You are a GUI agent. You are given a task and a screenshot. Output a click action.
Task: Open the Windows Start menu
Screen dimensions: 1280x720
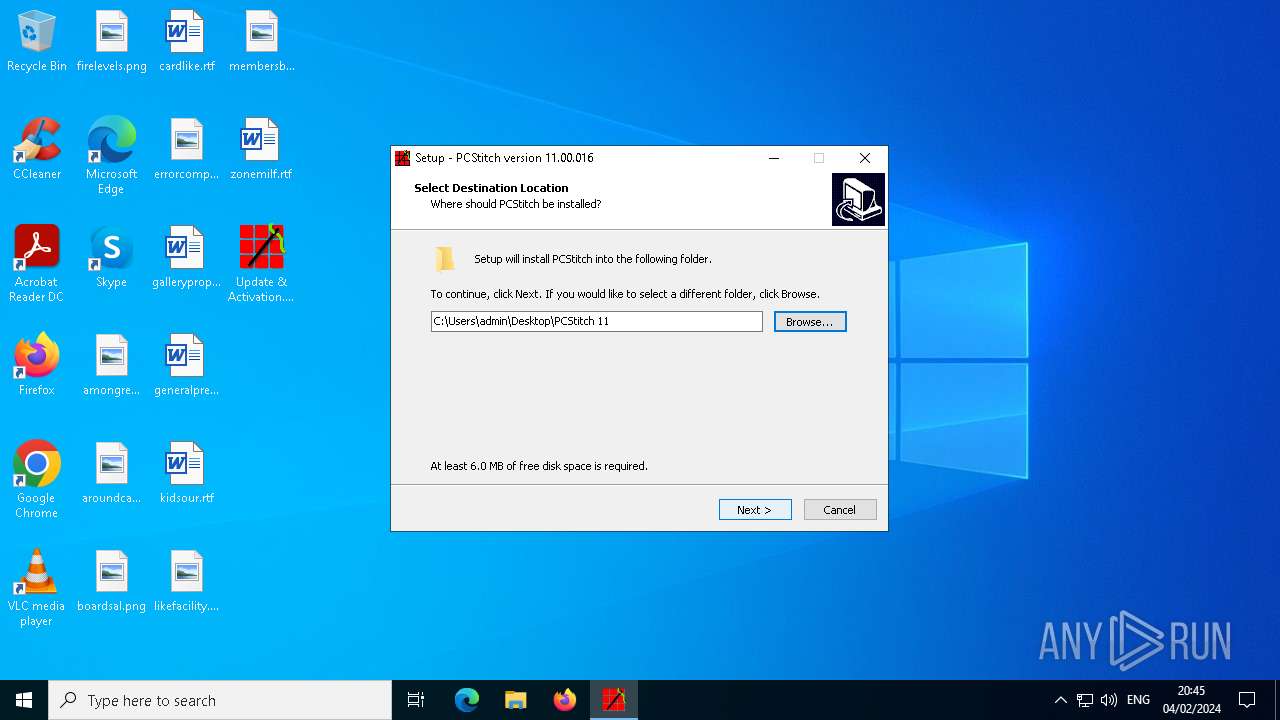coord(24,700)
